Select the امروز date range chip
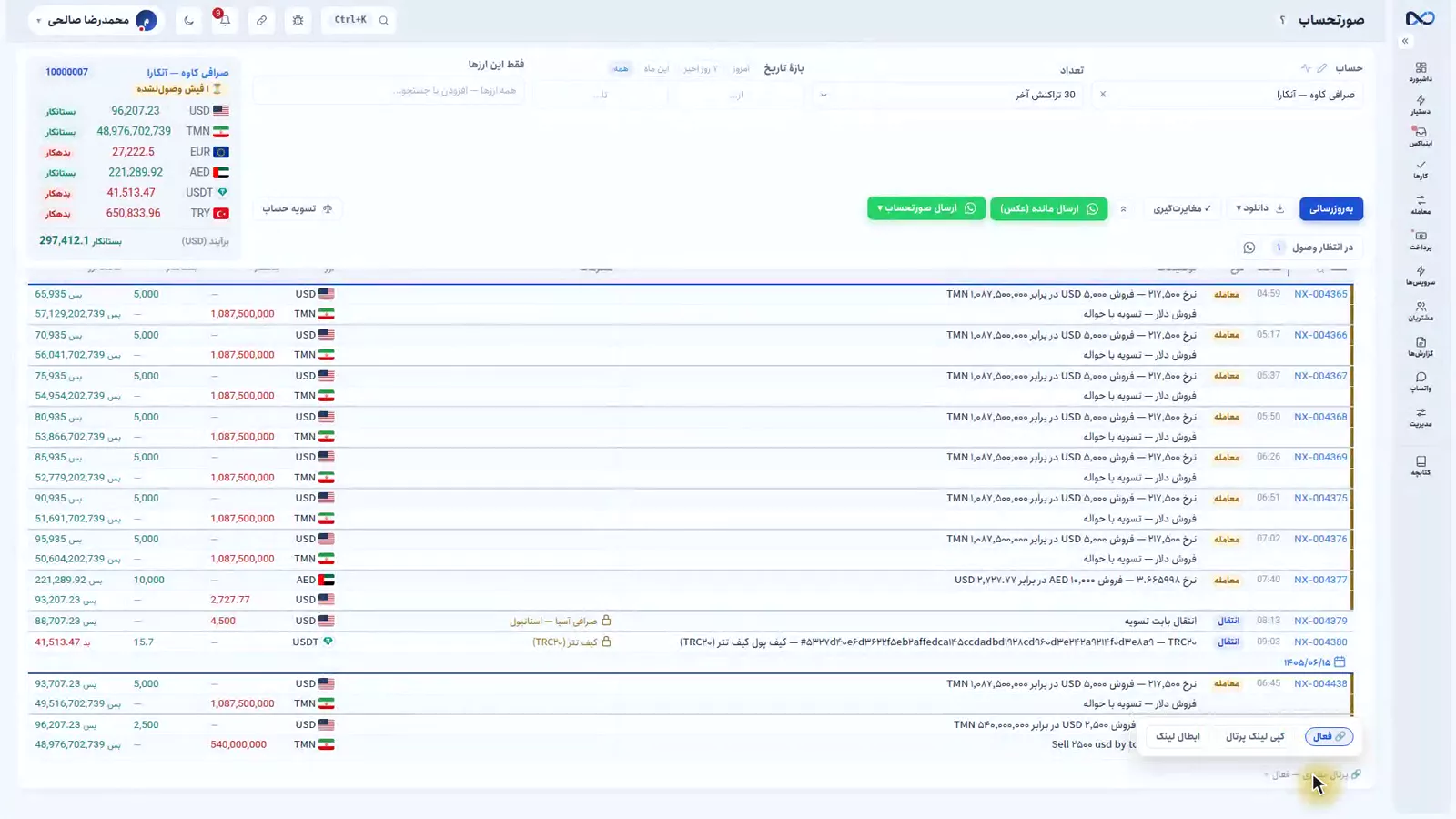The height and width of the screenshot is (819, 1456). coord(741,69)
